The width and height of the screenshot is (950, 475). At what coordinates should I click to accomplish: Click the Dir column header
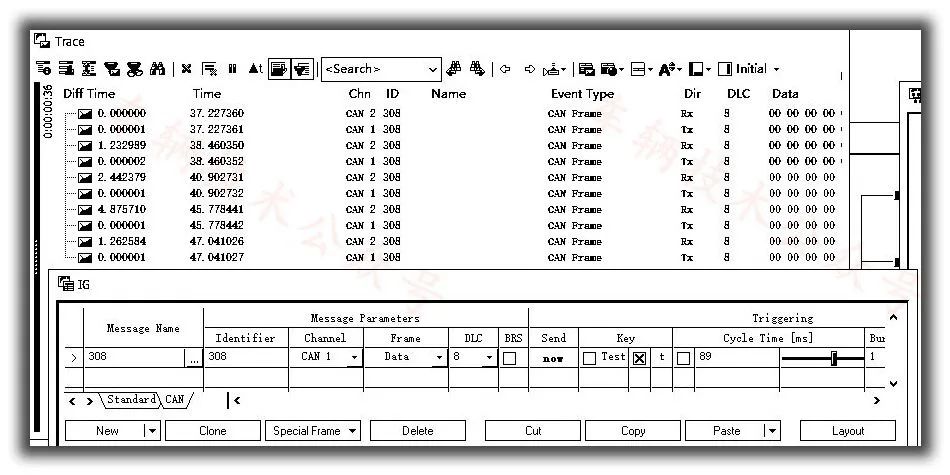point(692,94)
